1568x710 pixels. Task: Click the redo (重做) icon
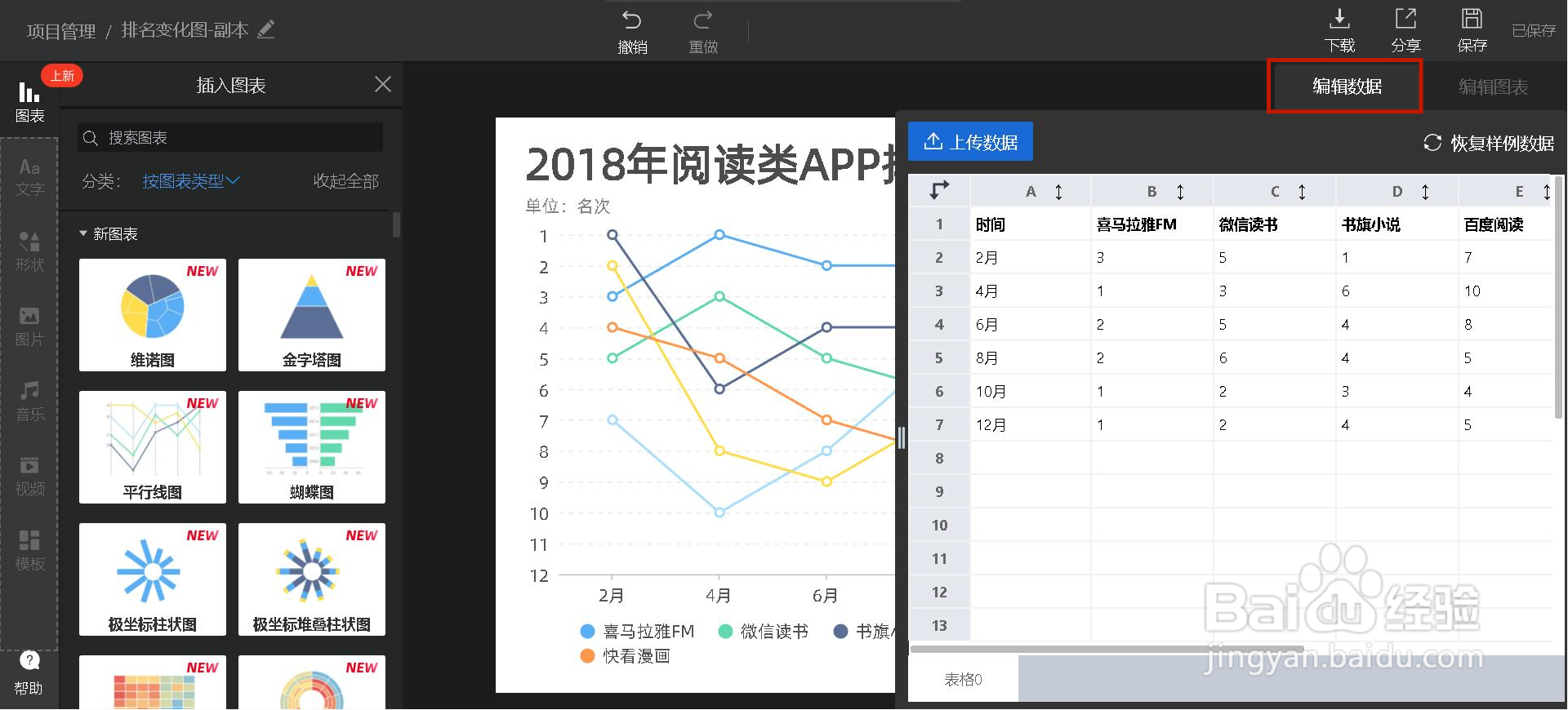(x=703, y=20)
